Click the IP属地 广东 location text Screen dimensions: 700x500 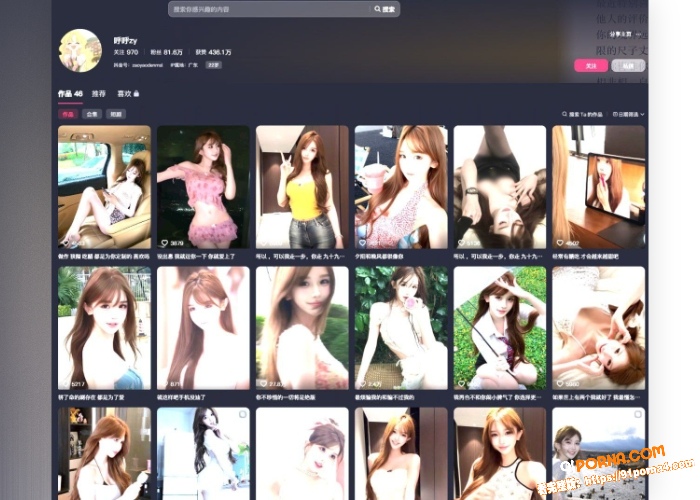point(184,65)
